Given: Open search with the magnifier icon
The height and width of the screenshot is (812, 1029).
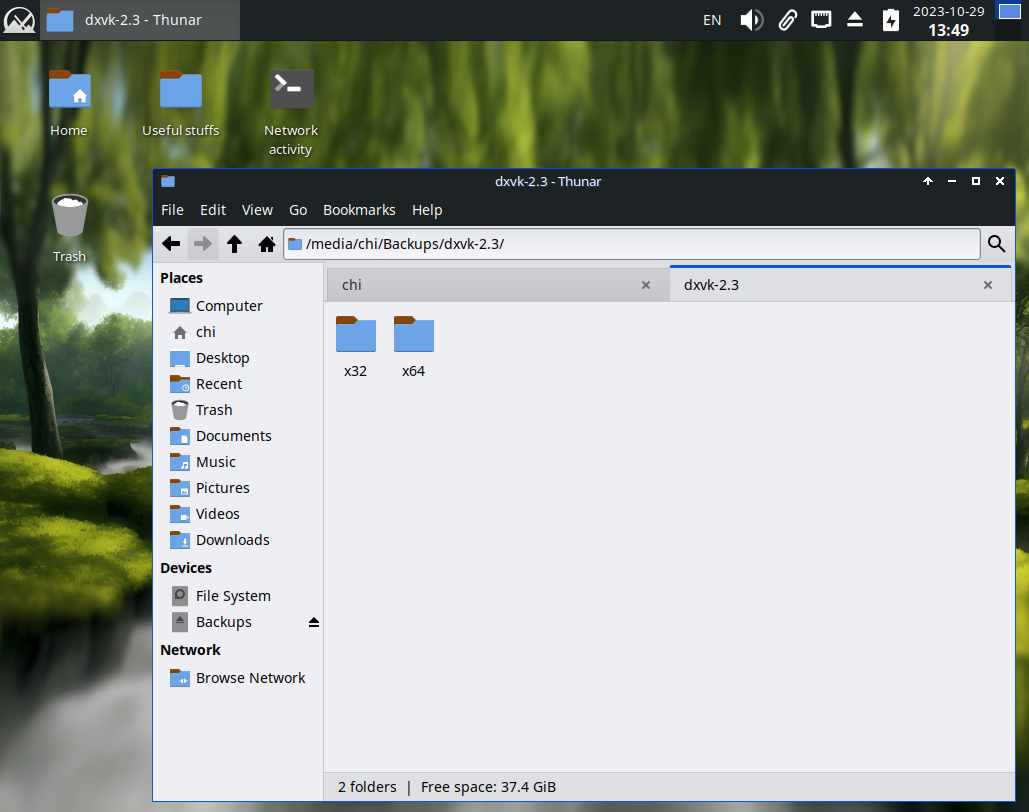Looking at the screenshot, I should [x=996, y=244].
